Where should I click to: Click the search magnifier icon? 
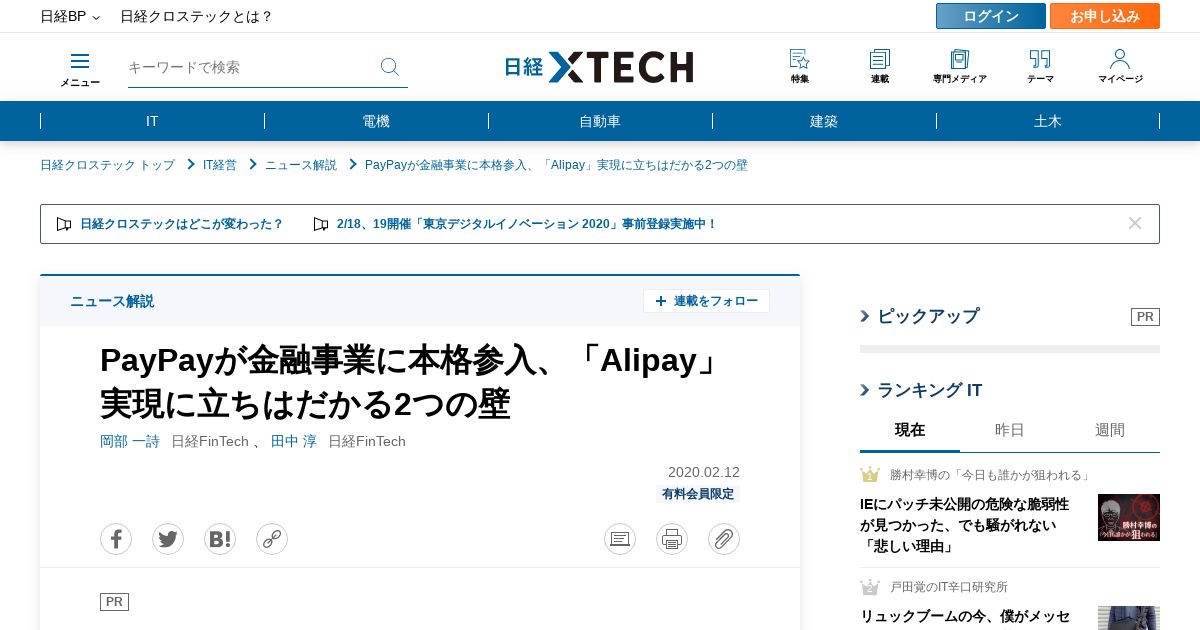pos(390,67)
